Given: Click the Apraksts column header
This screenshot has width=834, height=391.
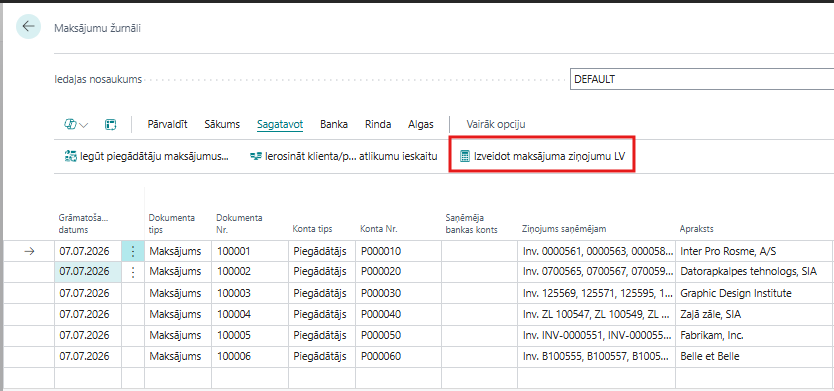Looking at the screenshot, I should tap(697, 229).
